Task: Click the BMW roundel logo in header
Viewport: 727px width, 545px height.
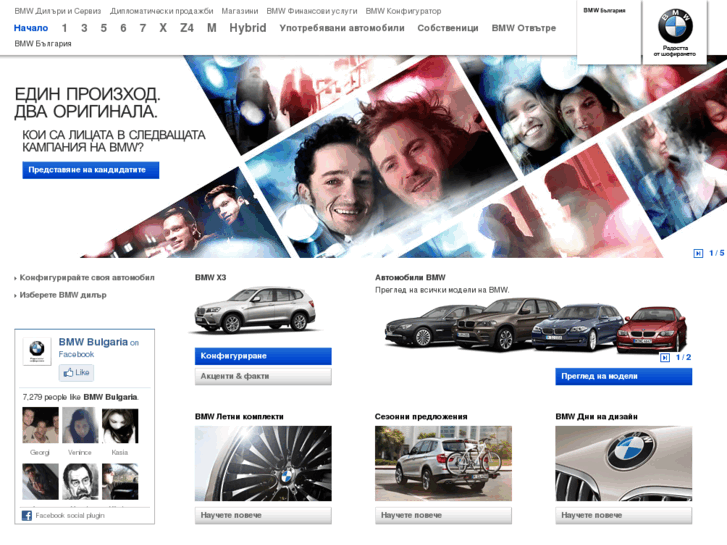Action: coord(675,26)
